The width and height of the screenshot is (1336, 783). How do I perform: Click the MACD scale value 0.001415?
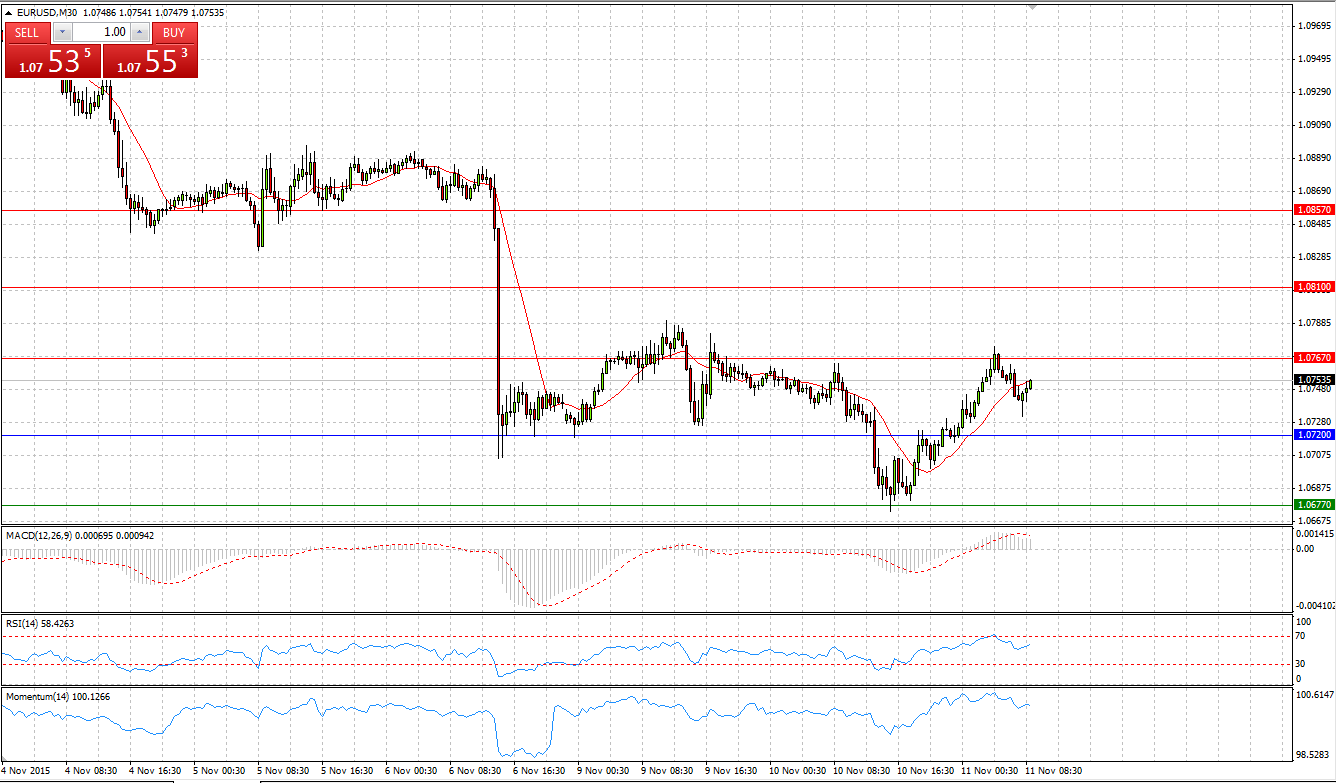(1313, 536)
